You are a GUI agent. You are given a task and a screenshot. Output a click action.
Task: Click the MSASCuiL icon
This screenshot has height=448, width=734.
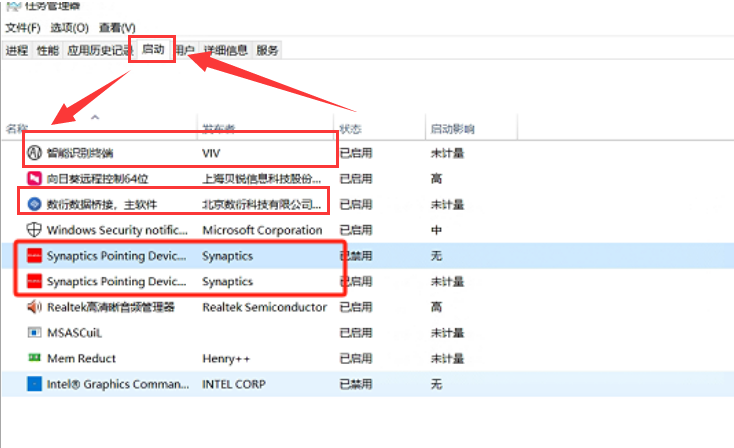[x=34, y=333]
